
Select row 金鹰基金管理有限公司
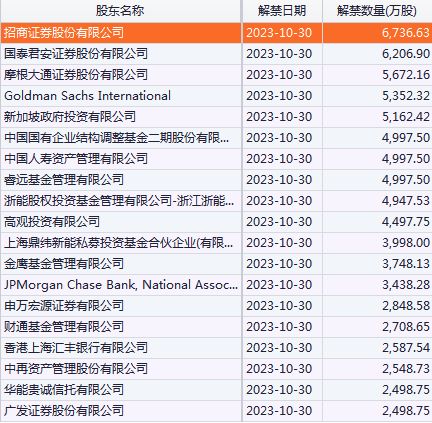point(216,264)
